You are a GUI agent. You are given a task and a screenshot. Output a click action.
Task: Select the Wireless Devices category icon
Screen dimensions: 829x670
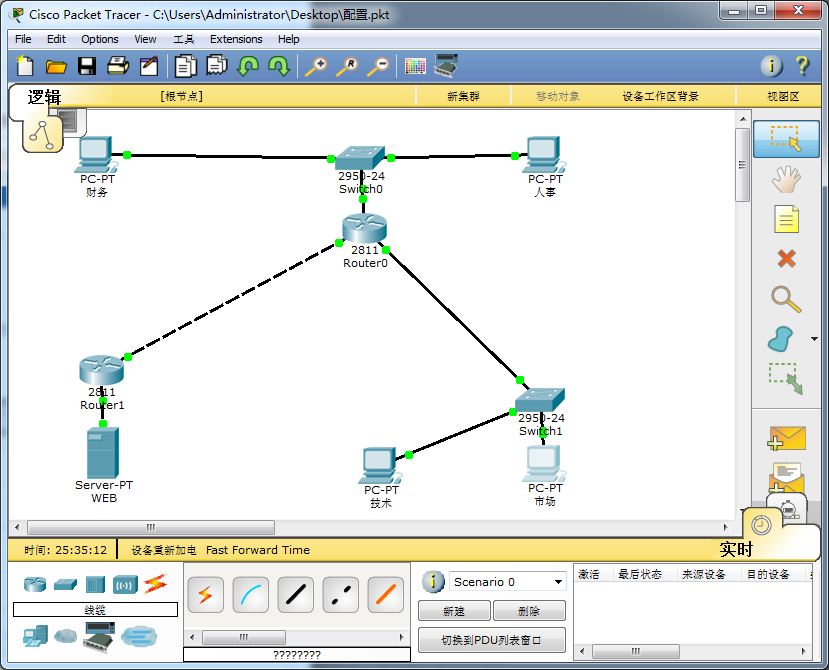125,585
